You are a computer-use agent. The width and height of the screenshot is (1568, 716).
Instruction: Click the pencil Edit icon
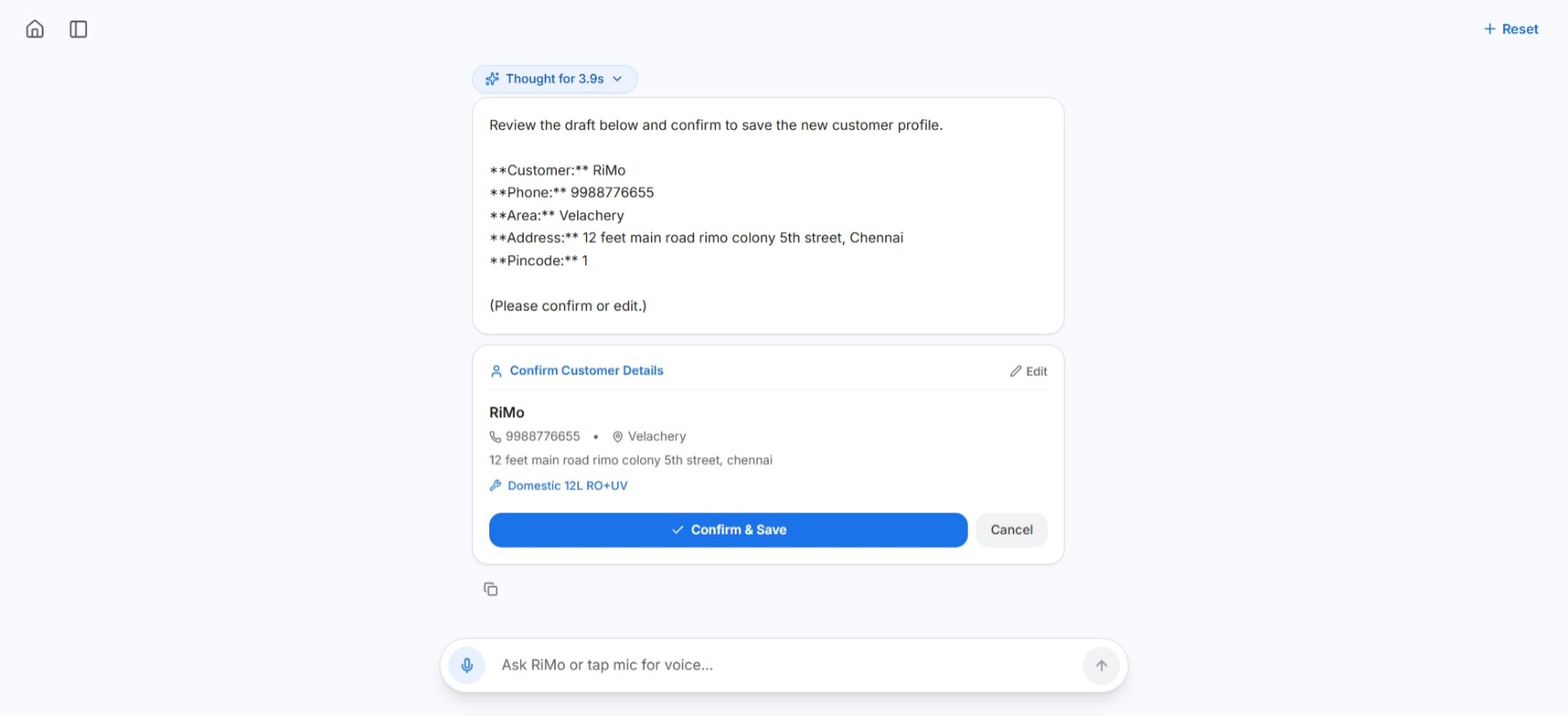point(1016,371)
